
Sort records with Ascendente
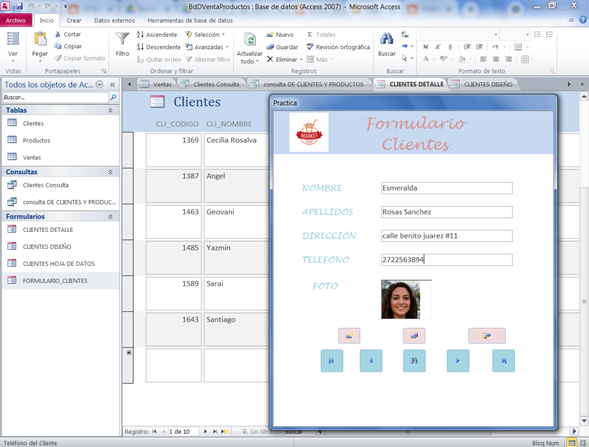tap(157, 35)
